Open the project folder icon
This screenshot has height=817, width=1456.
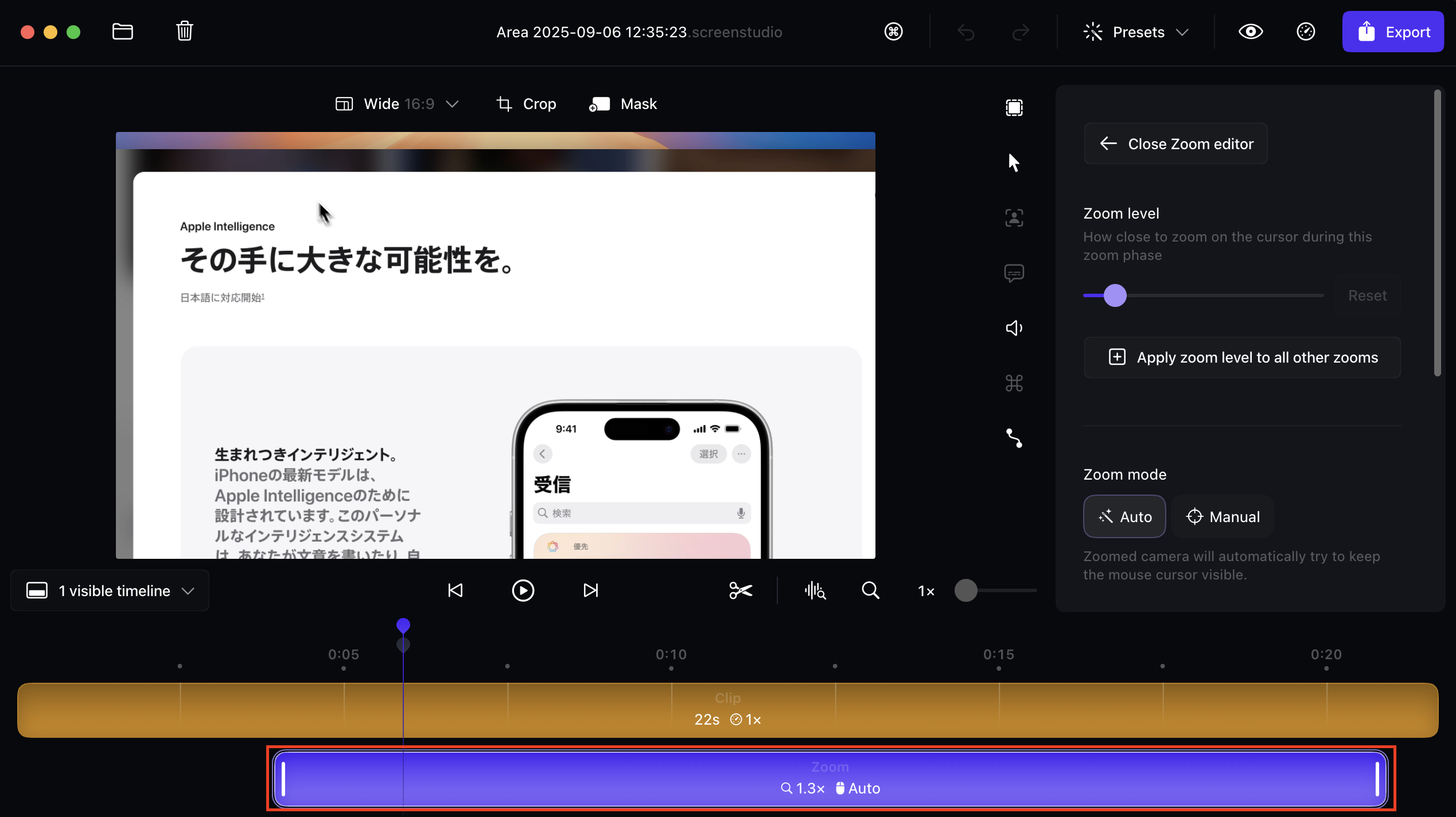[x=122, y=32]
